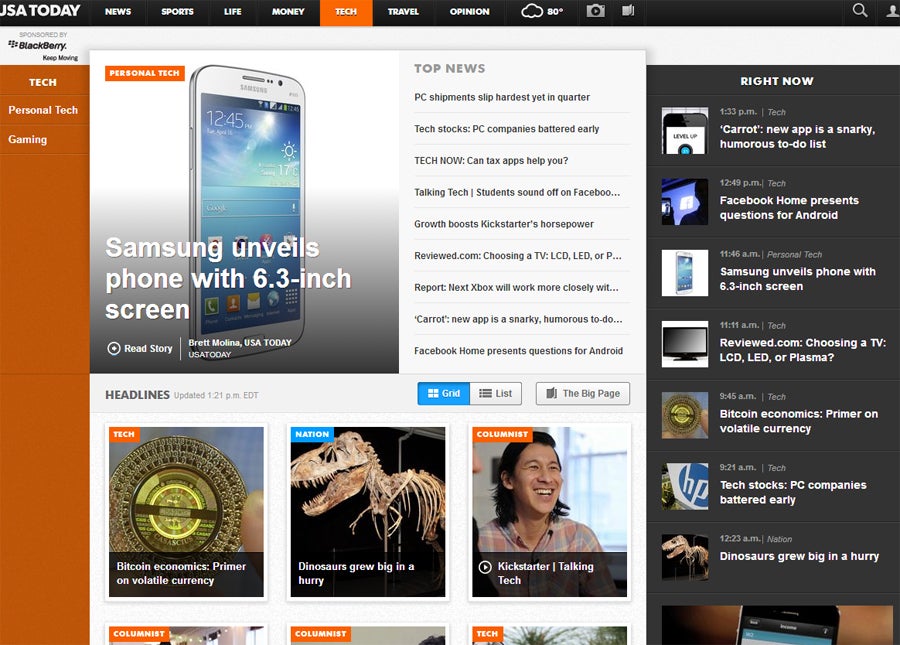Image resolution: width=900 pixels, height=645 pixels.
Task: Open 'Tech stocks: PC companies battered early' in Top News
Action: [507, 129]
